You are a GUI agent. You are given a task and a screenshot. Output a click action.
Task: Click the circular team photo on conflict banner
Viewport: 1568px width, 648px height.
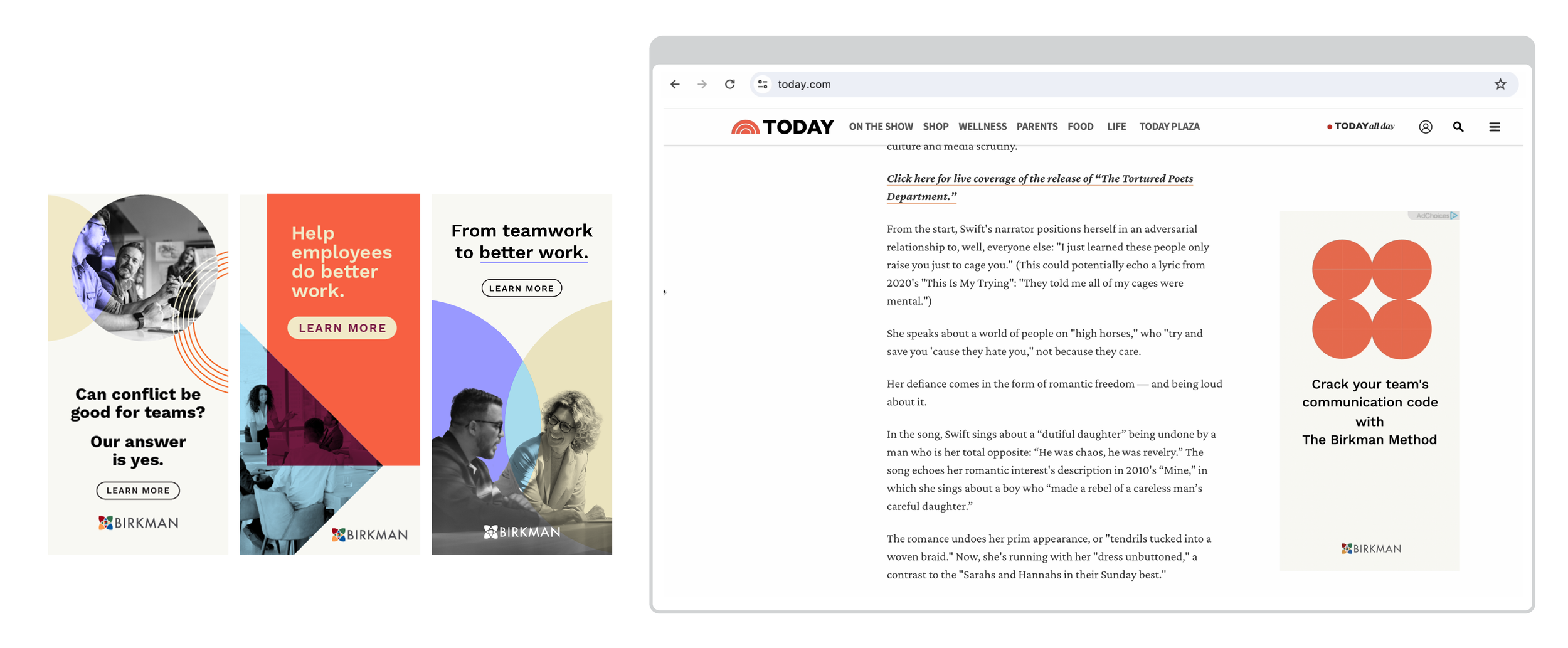pos(144,268)
